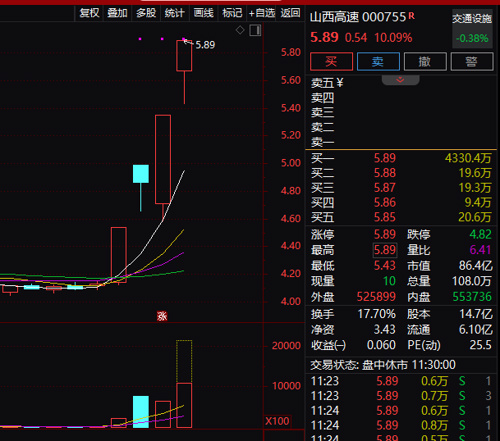This screenshot has height=441, width=500.
Task: Select 多股 multi-stock view
Action: coord(146,13)
